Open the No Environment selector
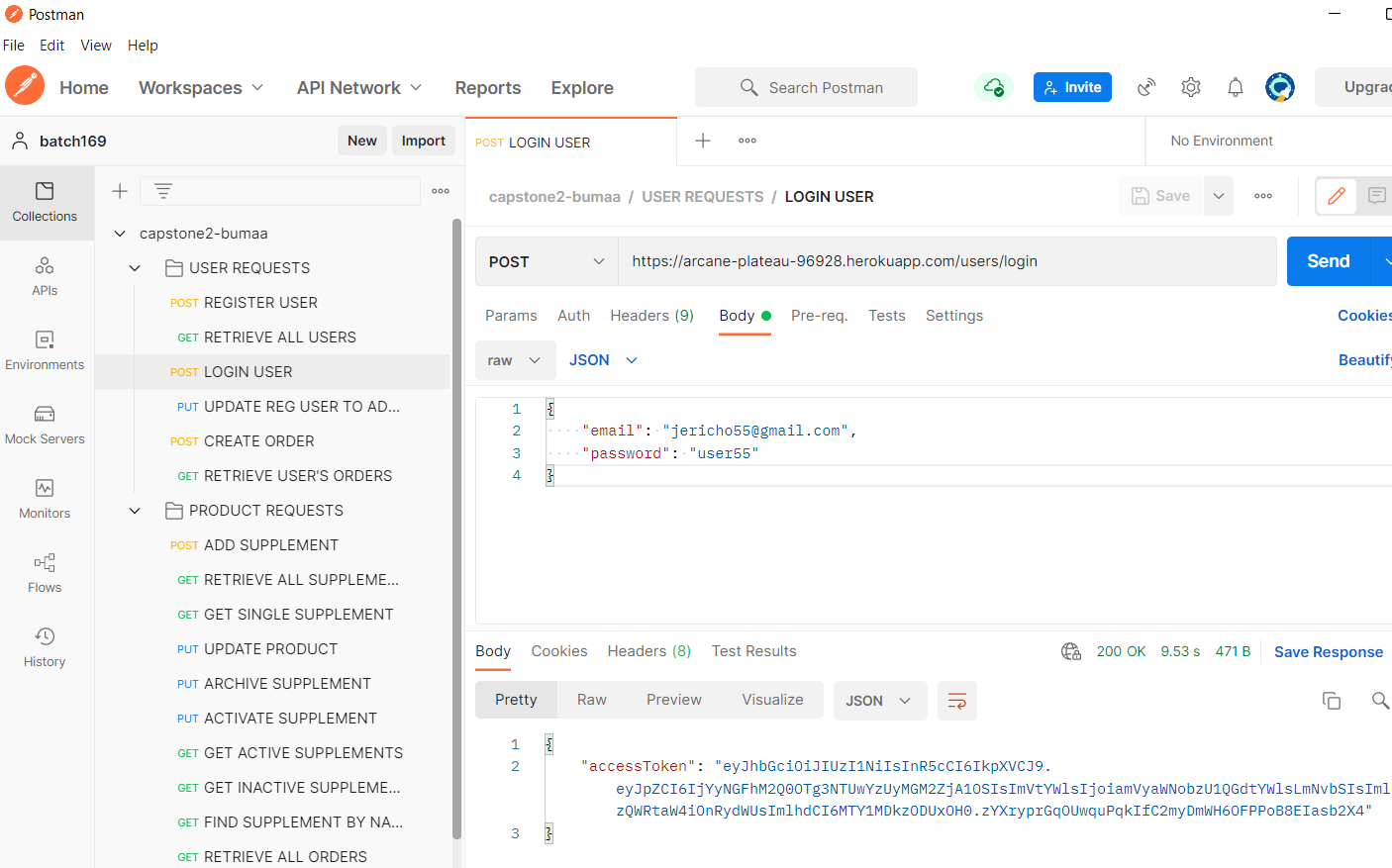The image size is (1392, 868). tap(1222, 141)
